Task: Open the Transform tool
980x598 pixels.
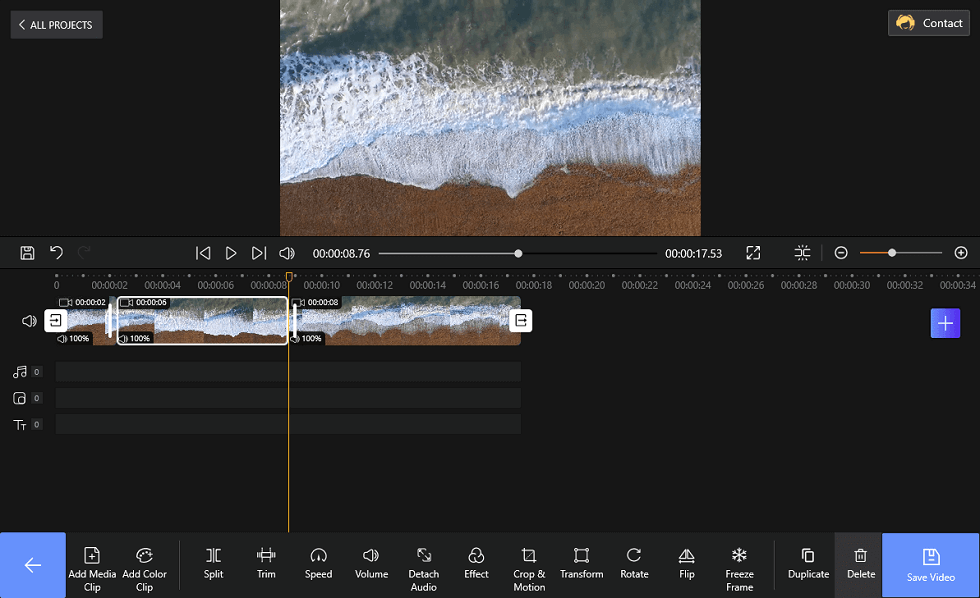Action: [581, 562]
